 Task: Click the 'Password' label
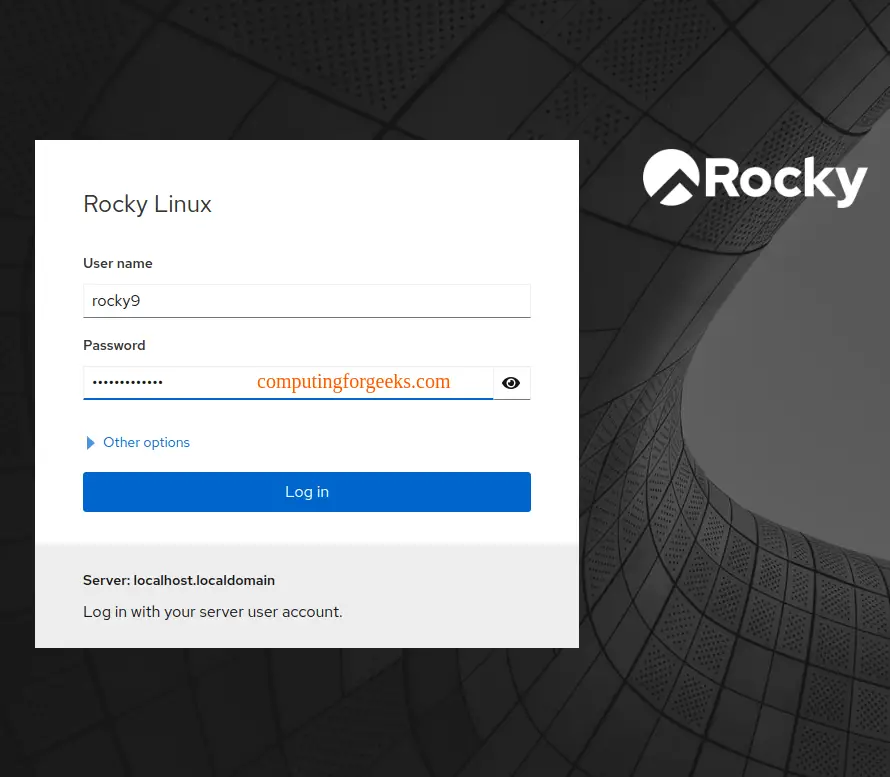[x=114, y=346]
